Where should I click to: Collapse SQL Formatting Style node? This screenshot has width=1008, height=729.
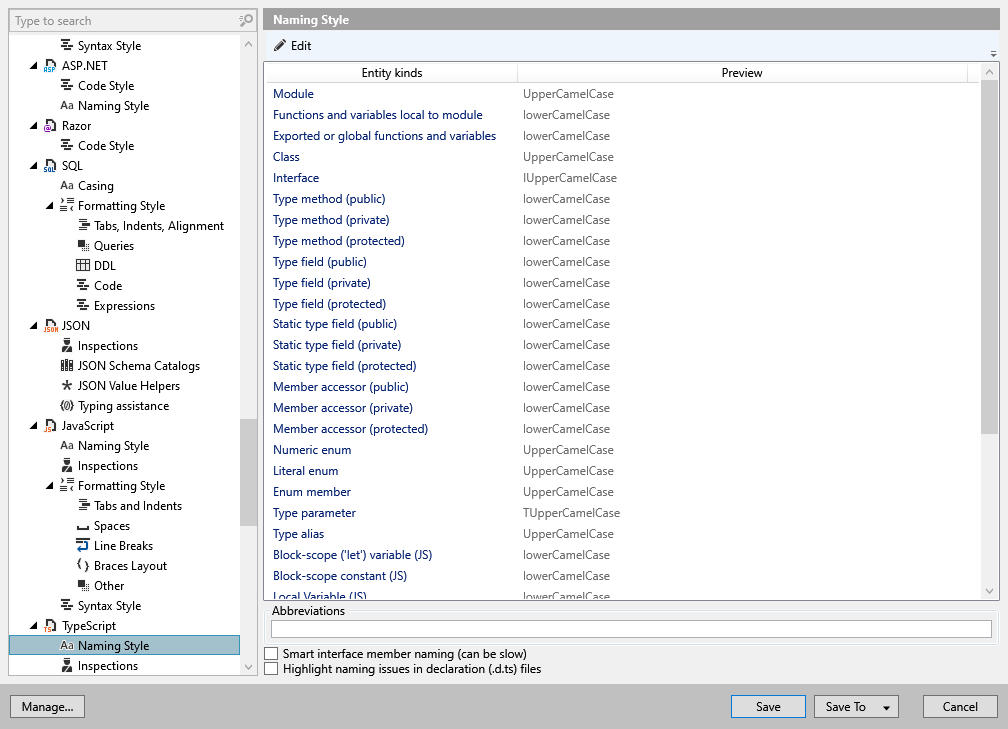tap(51, 206)
